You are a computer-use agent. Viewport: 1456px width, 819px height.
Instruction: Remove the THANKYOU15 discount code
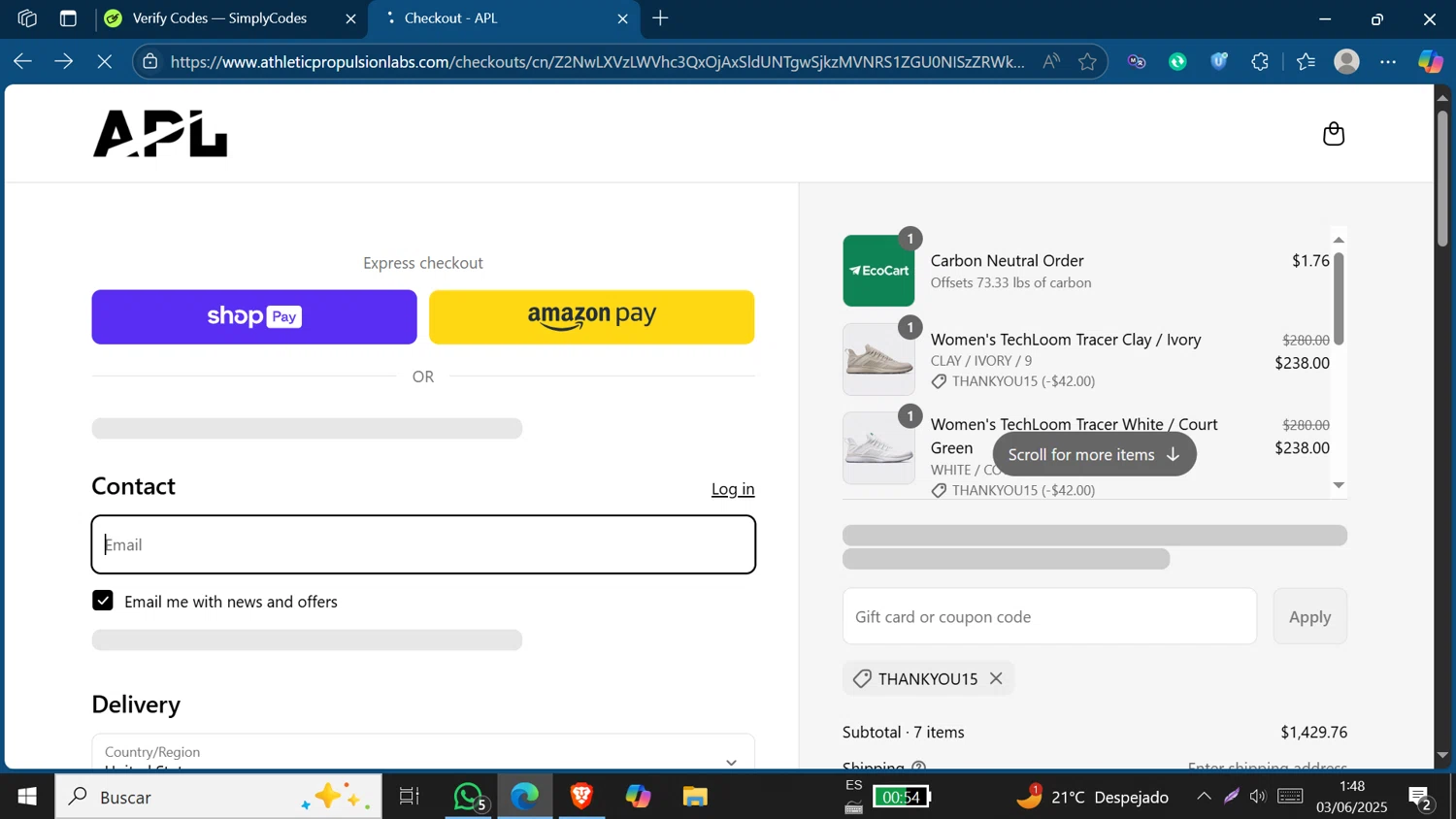[996, 678]
